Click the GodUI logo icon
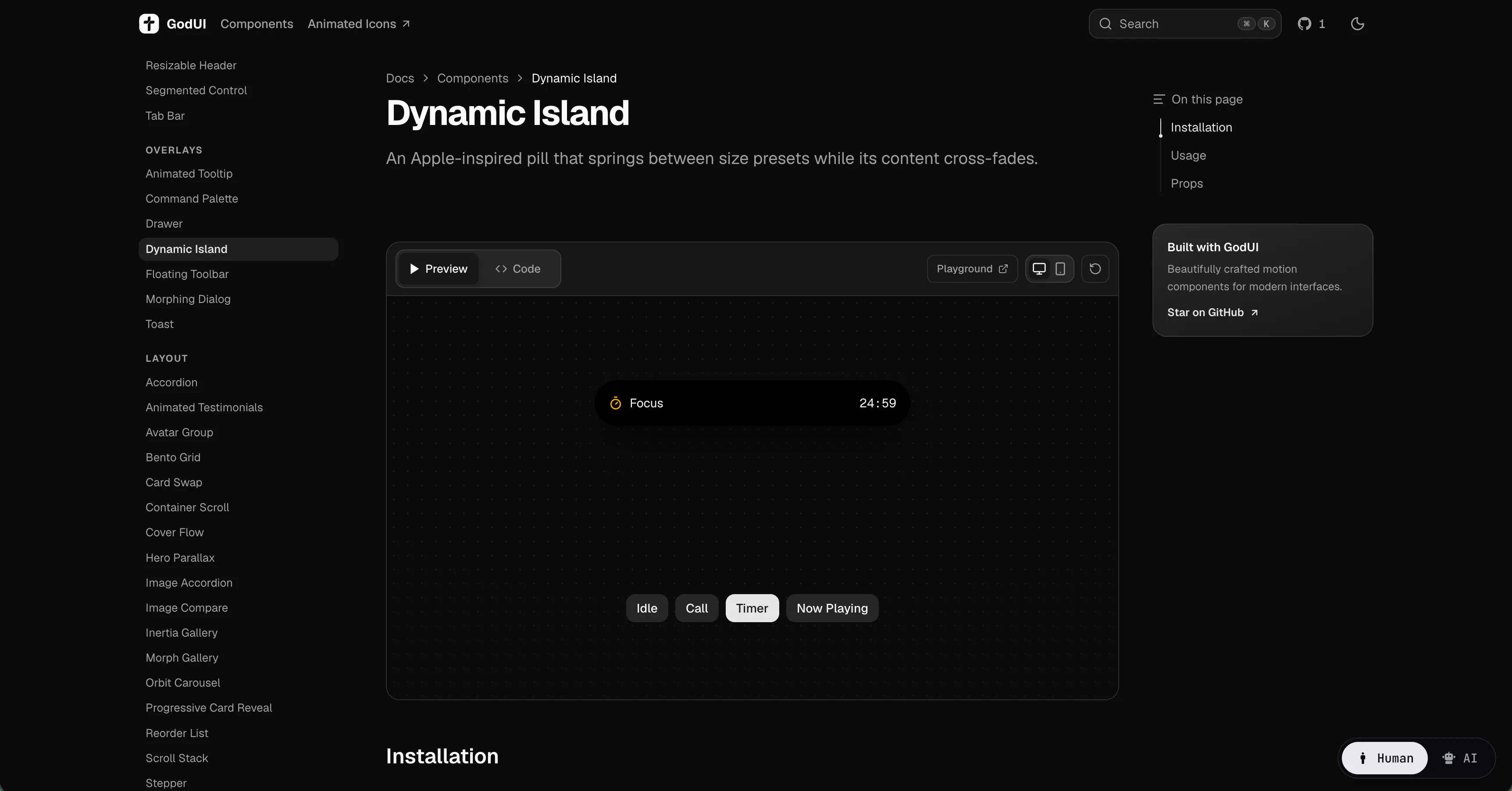Screen dimensions: 1512x791 [x=149, y=24]
